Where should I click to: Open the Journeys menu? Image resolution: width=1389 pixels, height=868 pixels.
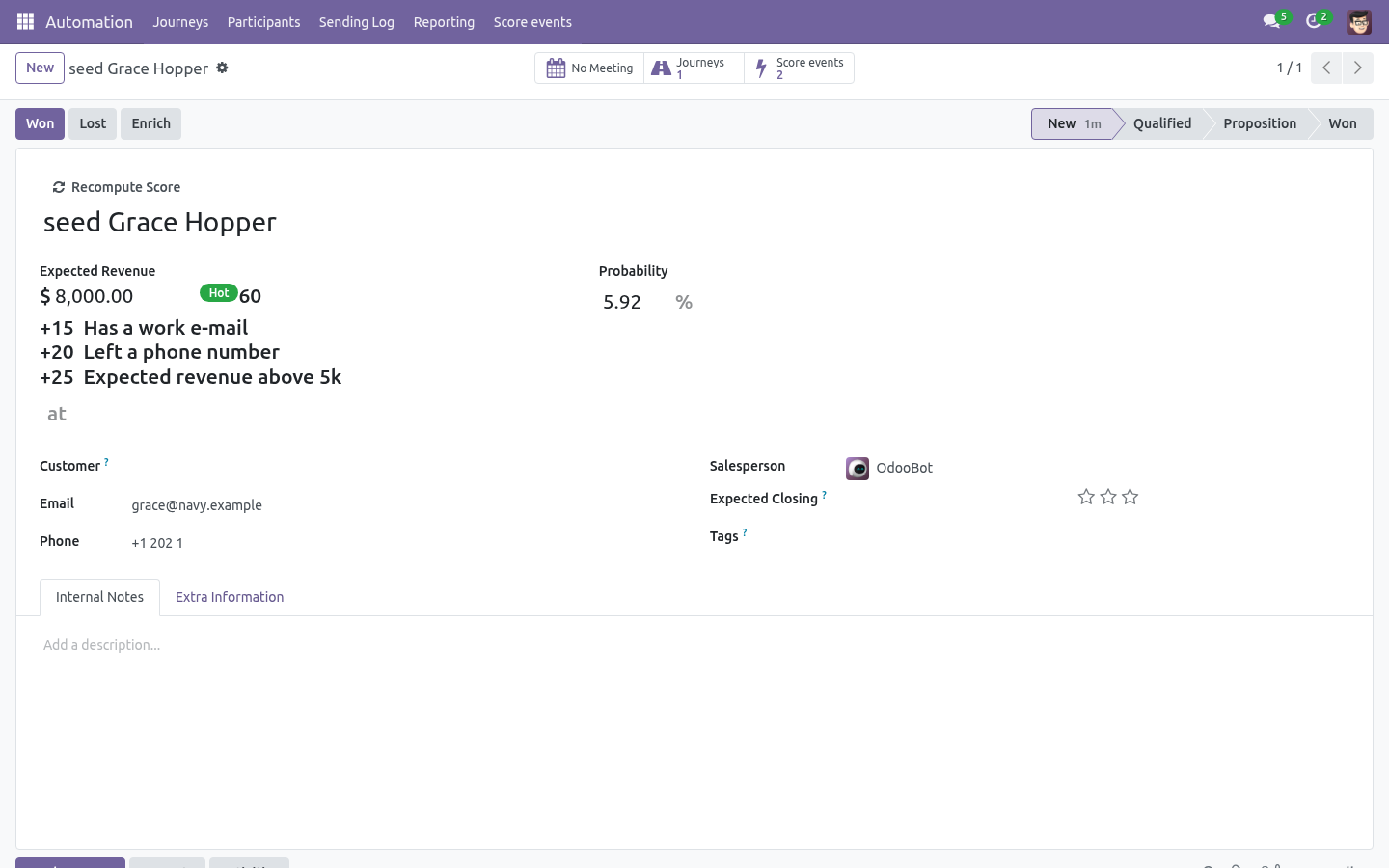tap(180, 21)
